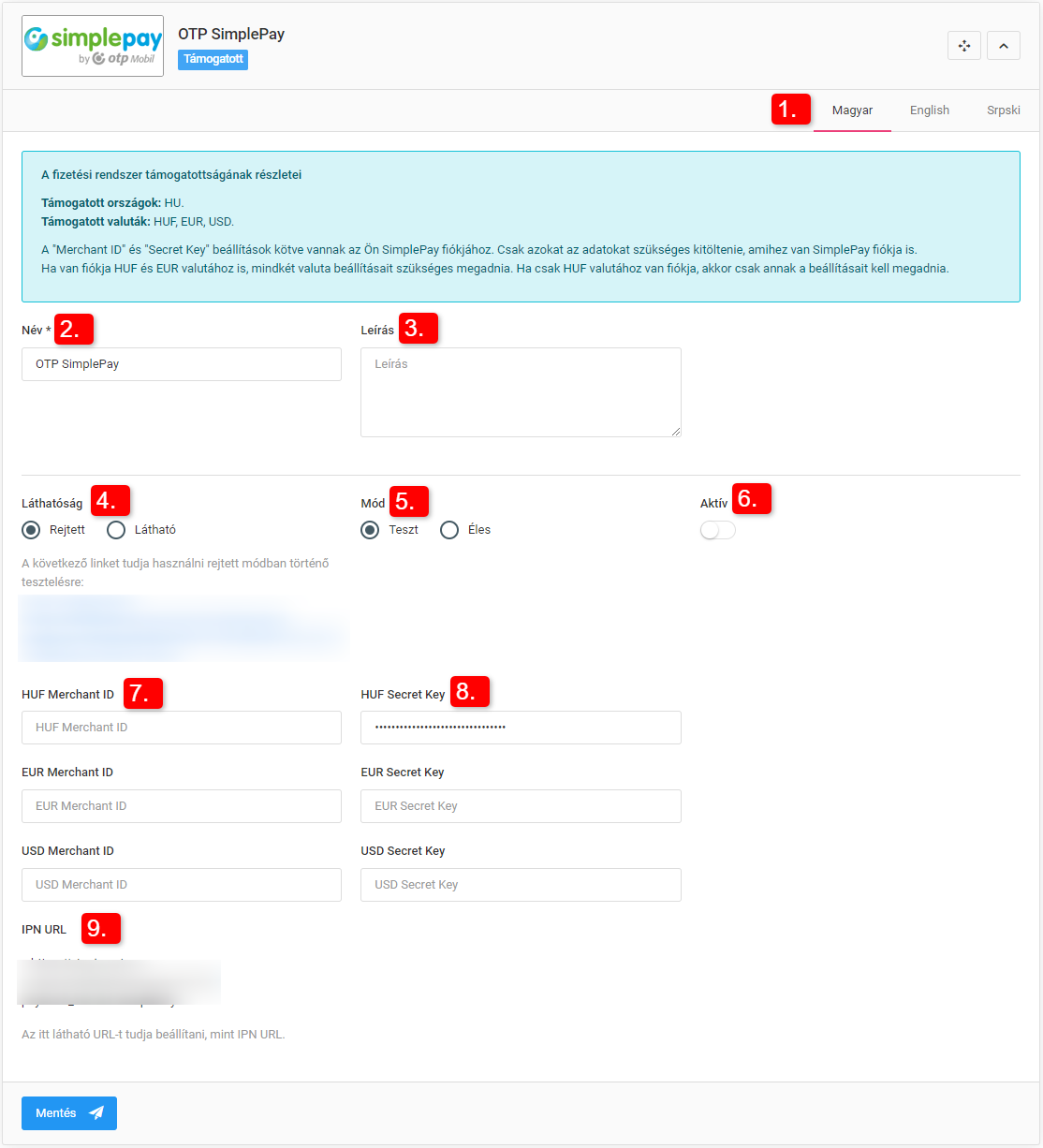Click the EUR Secret Key field

[x=521, y=806]
